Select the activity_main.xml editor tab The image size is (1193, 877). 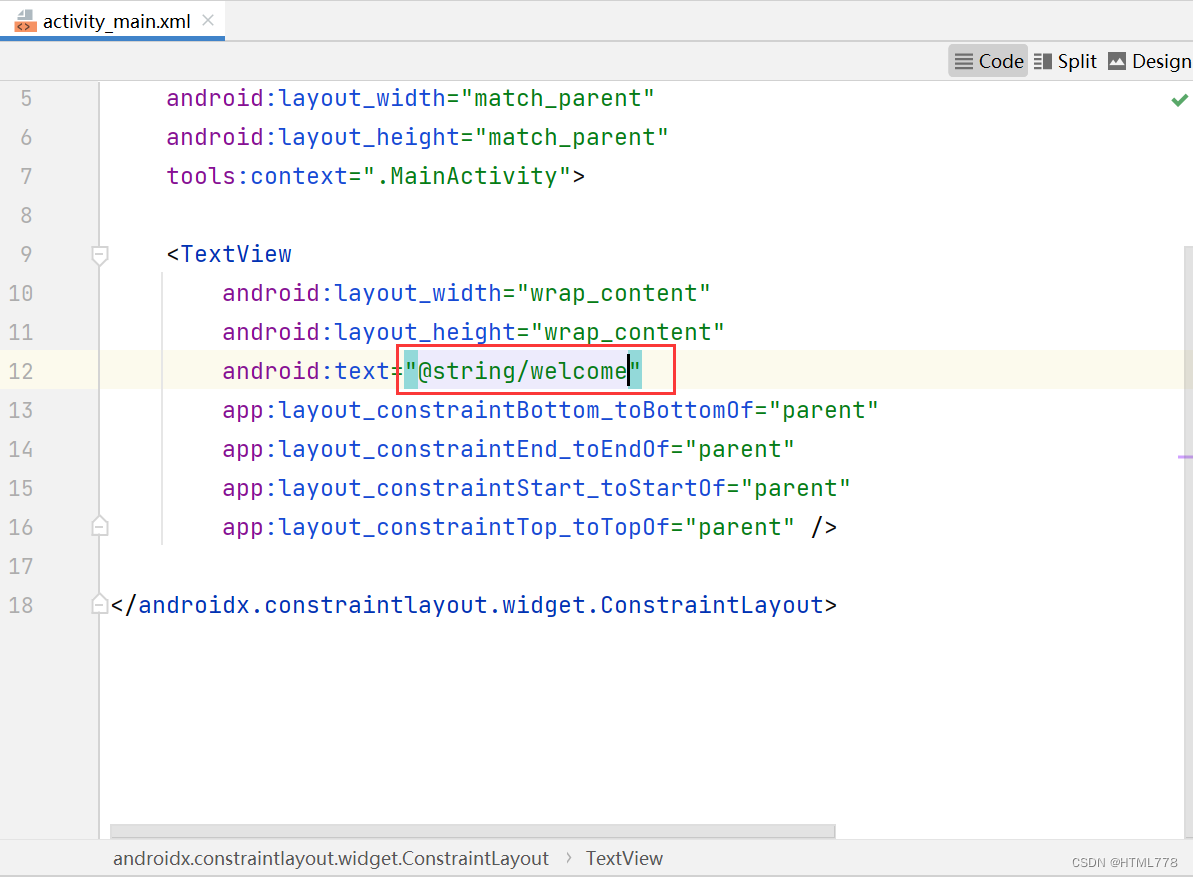click(x=113, y=21)
